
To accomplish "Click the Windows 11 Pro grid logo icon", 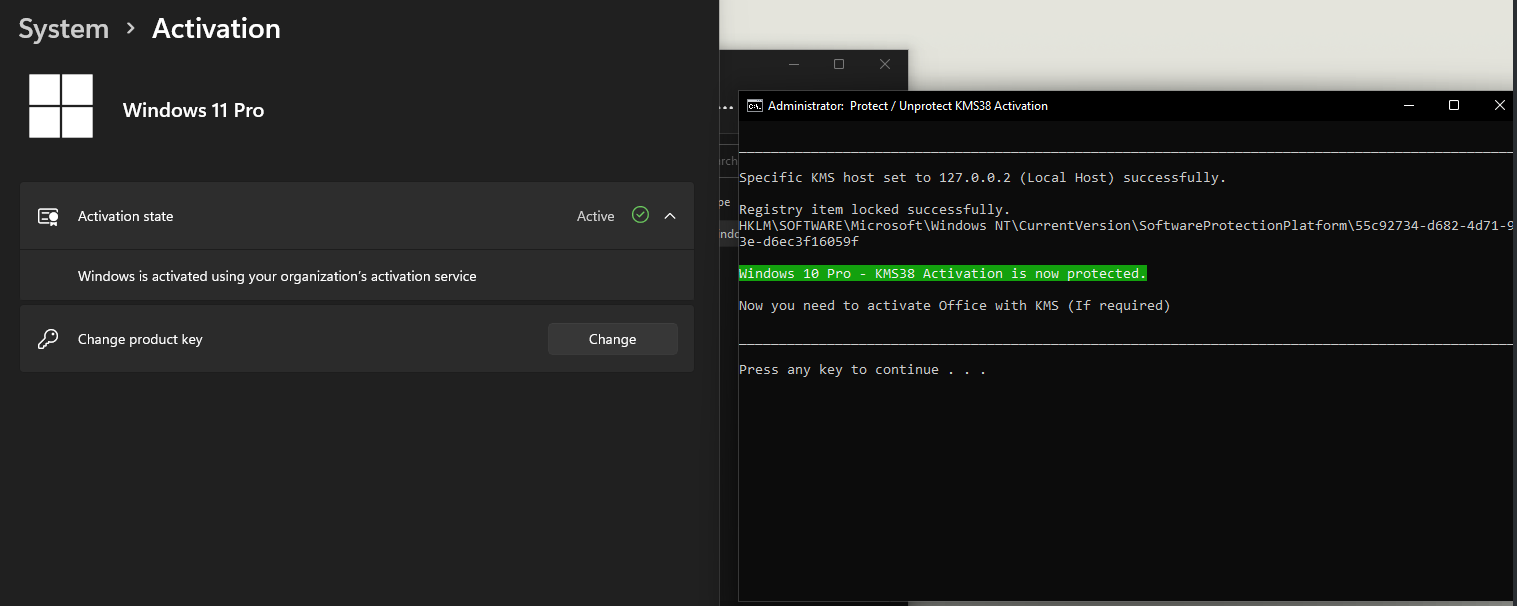I will pos(61,105).
